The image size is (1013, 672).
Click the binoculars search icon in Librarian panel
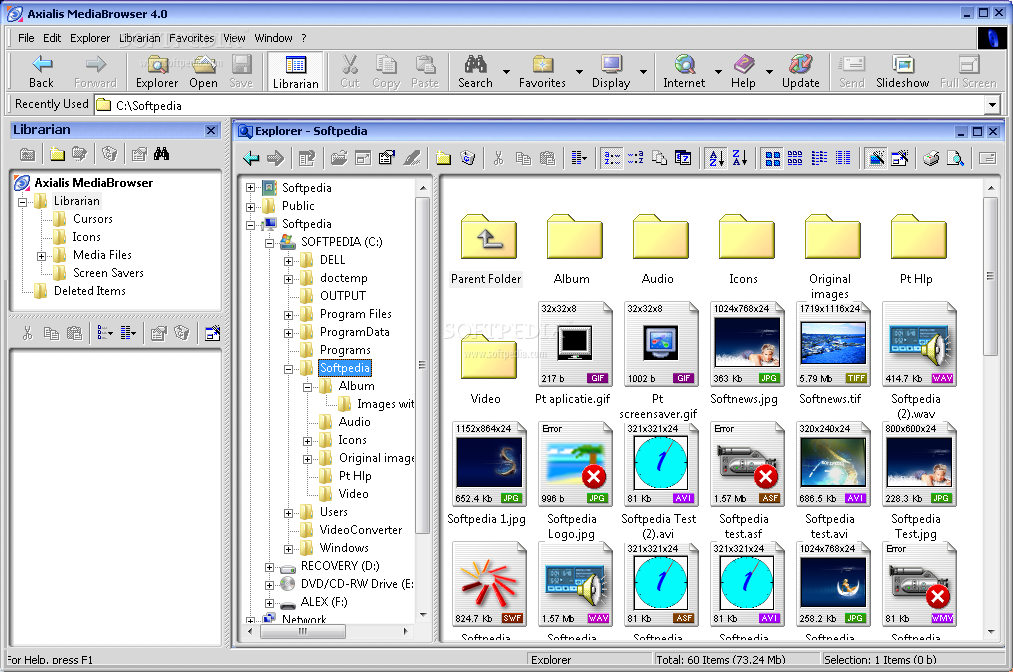click(x=162, y=154)
